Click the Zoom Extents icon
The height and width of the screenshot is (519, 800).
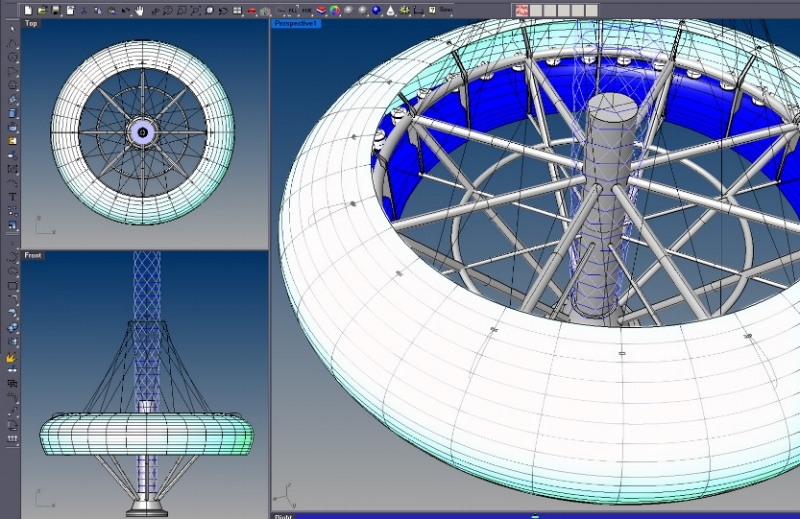(195, 10)
